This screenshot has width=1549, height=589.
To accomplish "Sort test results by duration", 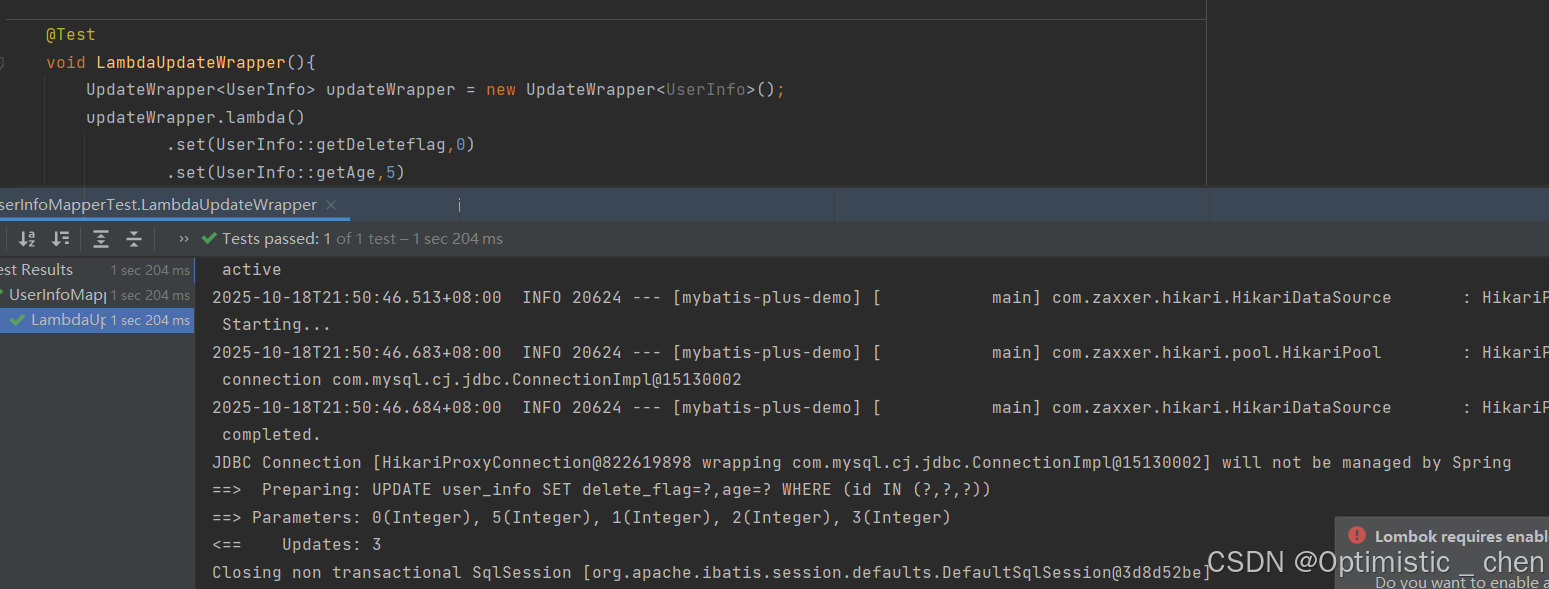I will [61, 239].
